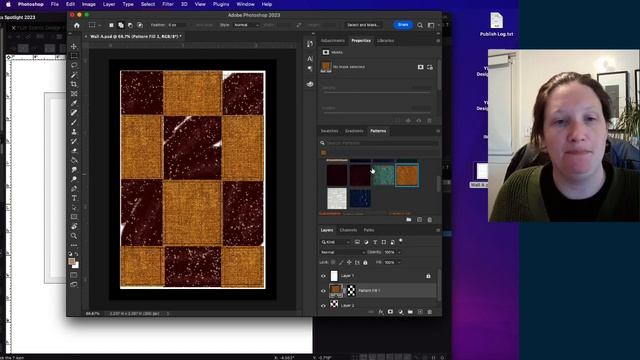Viewport: 640px width, 360px height.
Task: Open Layers panel flyout menu
Action: pos(438,230)
